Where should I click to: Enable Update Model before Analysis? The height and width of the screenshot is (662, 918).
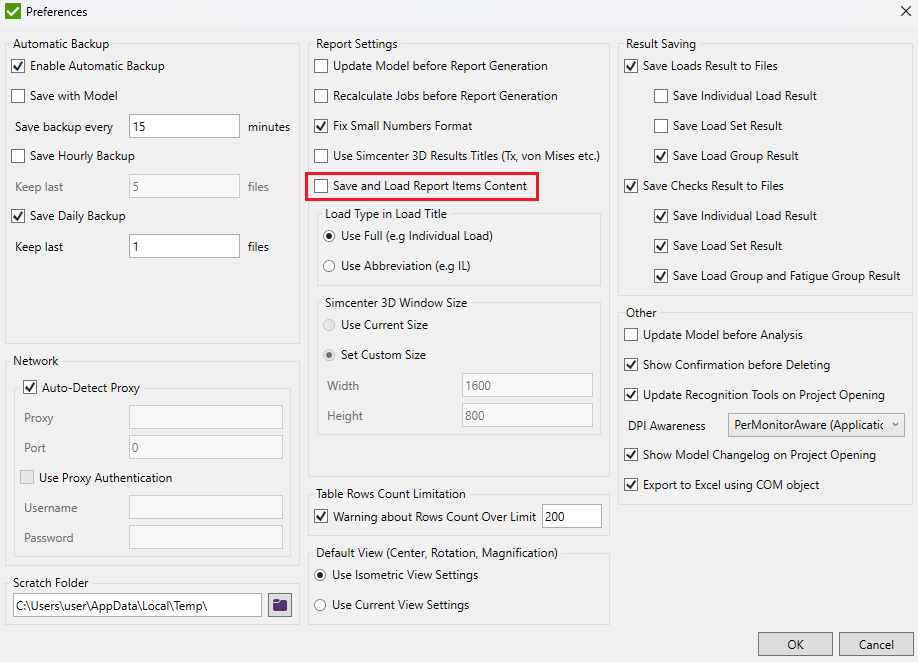click(631, 335)
